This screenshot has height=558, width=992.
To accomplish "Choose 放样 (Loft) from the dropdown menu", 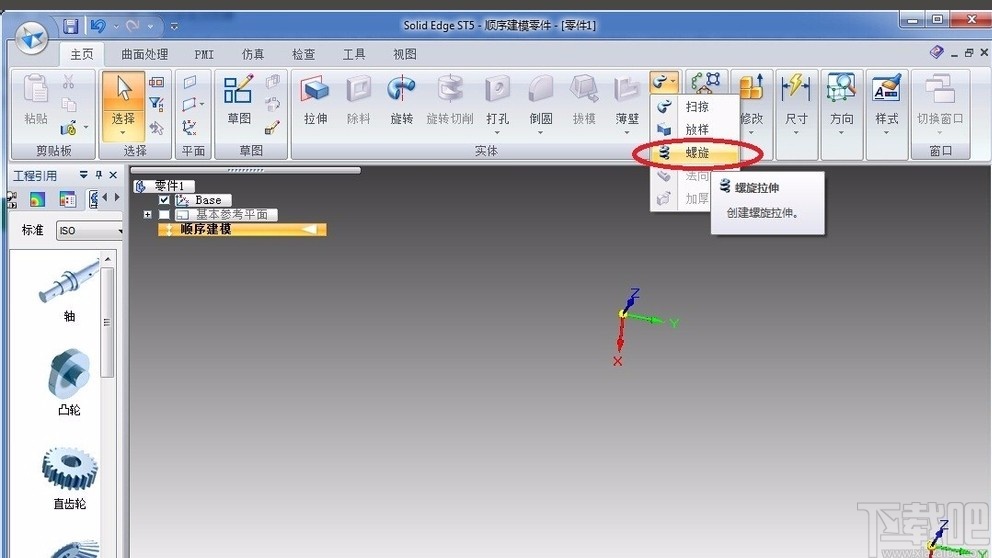I will coord(695,130).
